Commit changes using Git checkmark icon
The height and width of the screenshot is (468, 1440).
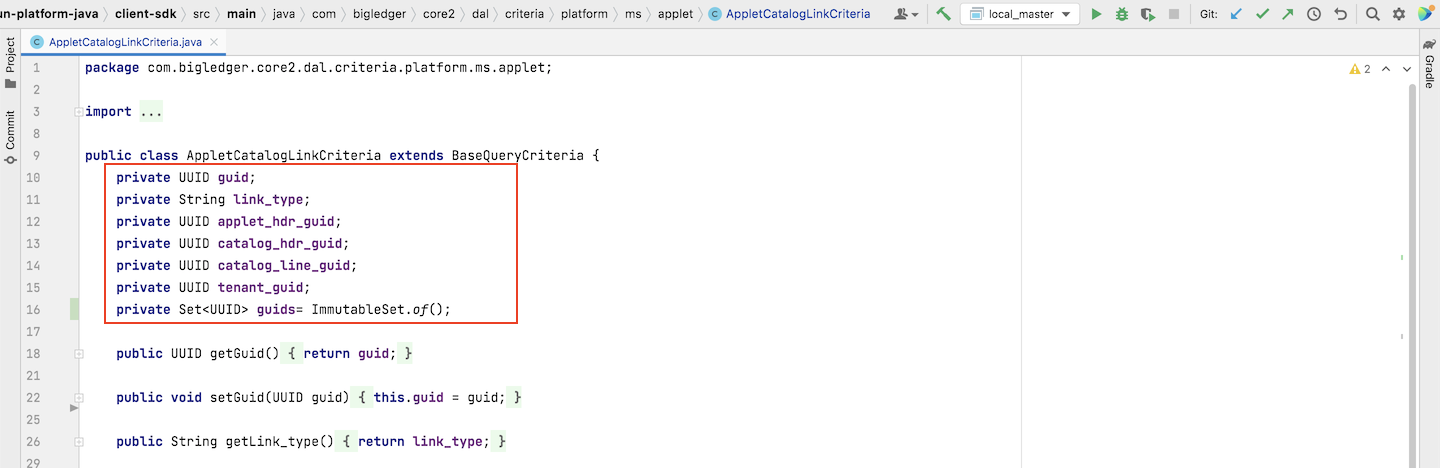click(1263, 15)
